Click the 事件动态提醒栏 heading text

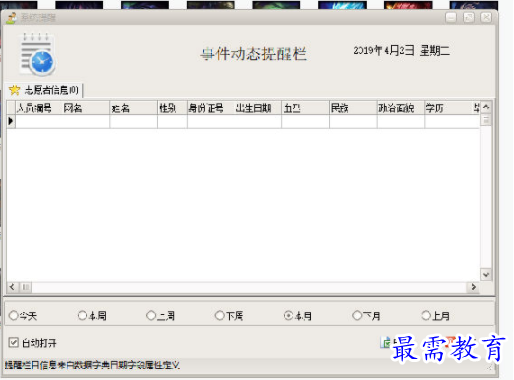(253, 53)
